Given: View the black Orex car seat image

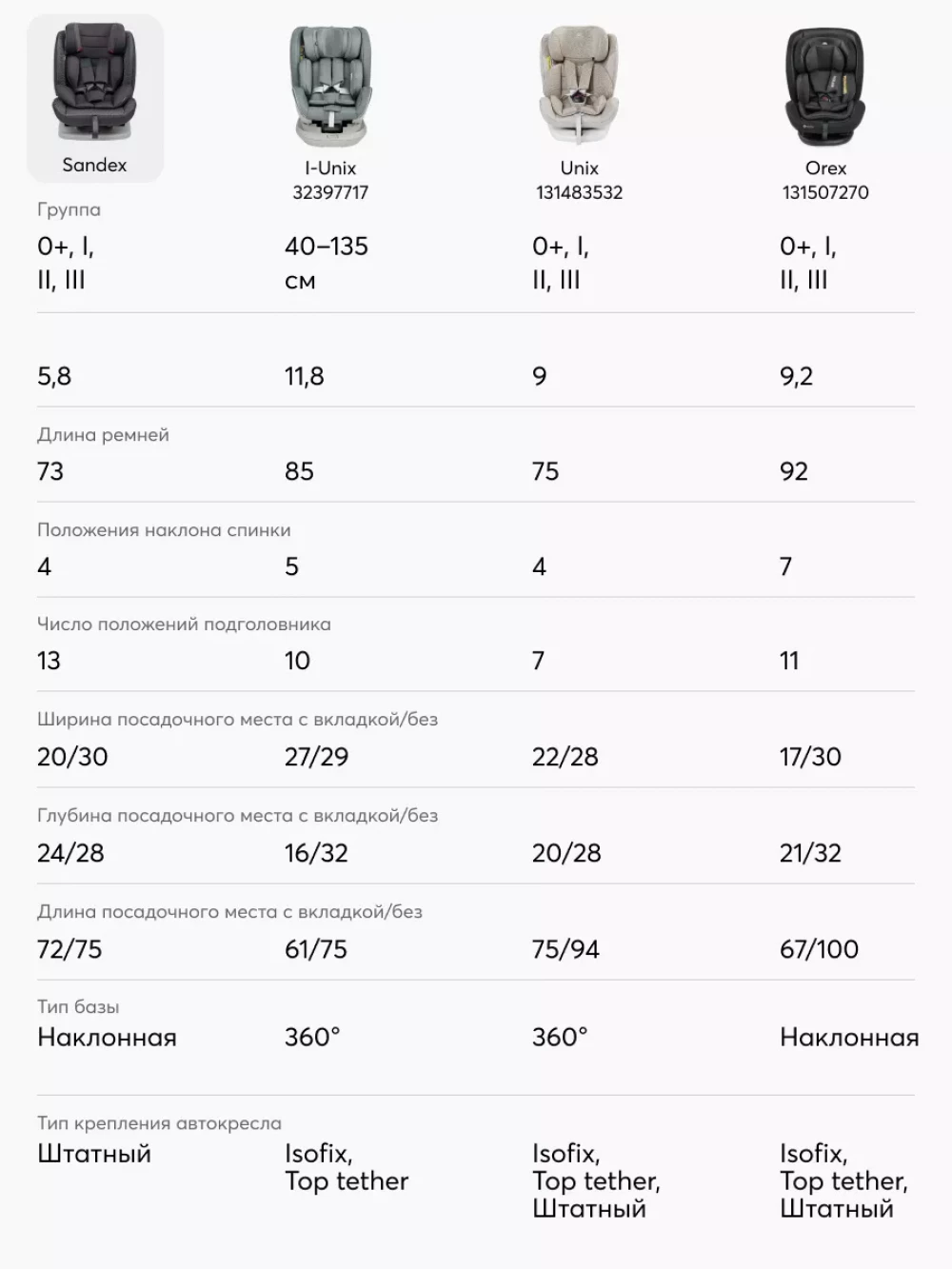Looking at the screenshot, I should [825, 86].
